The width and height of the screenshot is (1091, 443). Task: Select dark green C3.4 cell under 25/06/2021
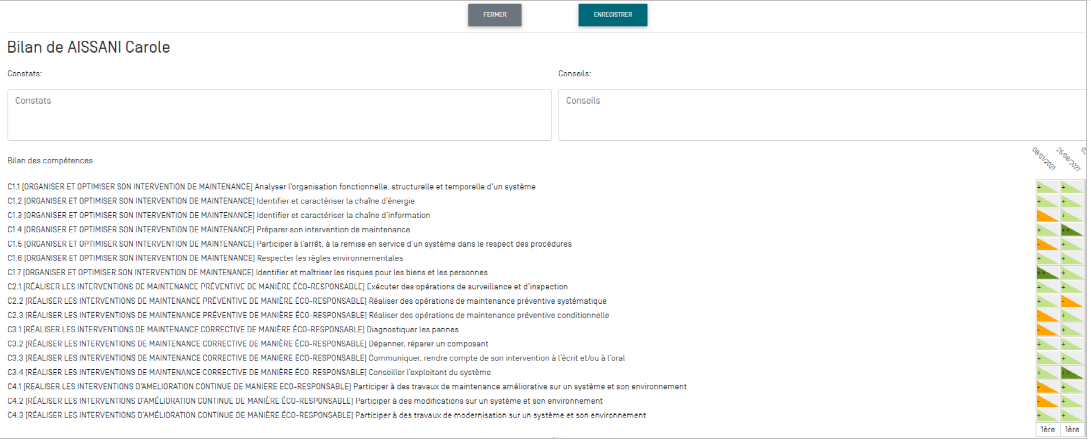point(1071,372)
